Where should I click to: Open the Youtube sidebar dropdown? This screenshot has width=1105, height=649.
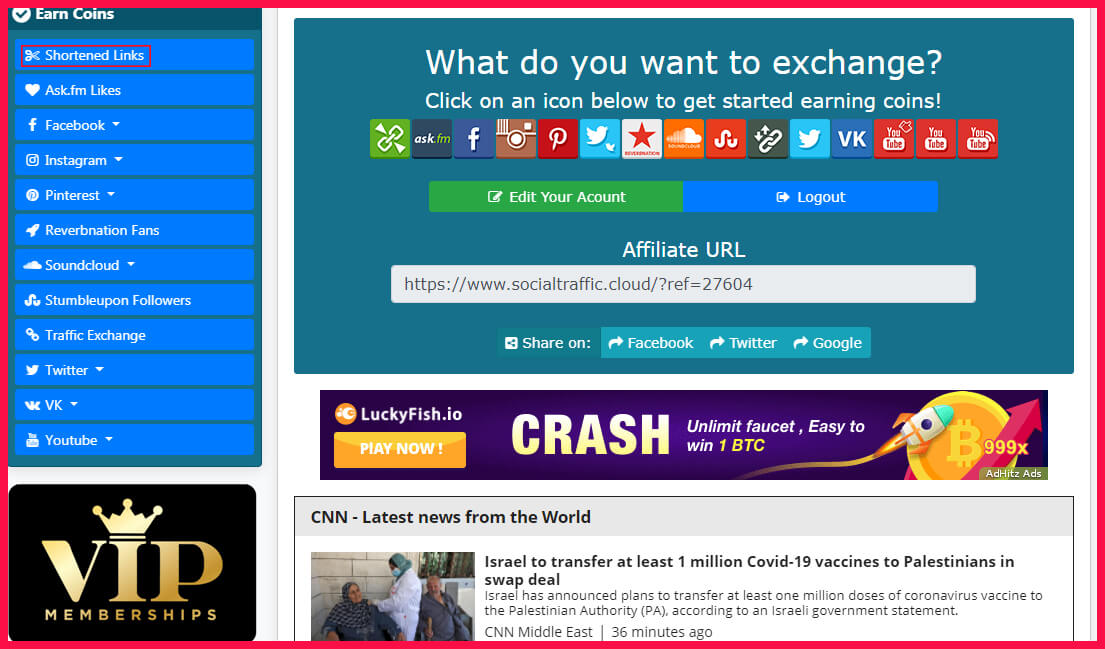134,440
